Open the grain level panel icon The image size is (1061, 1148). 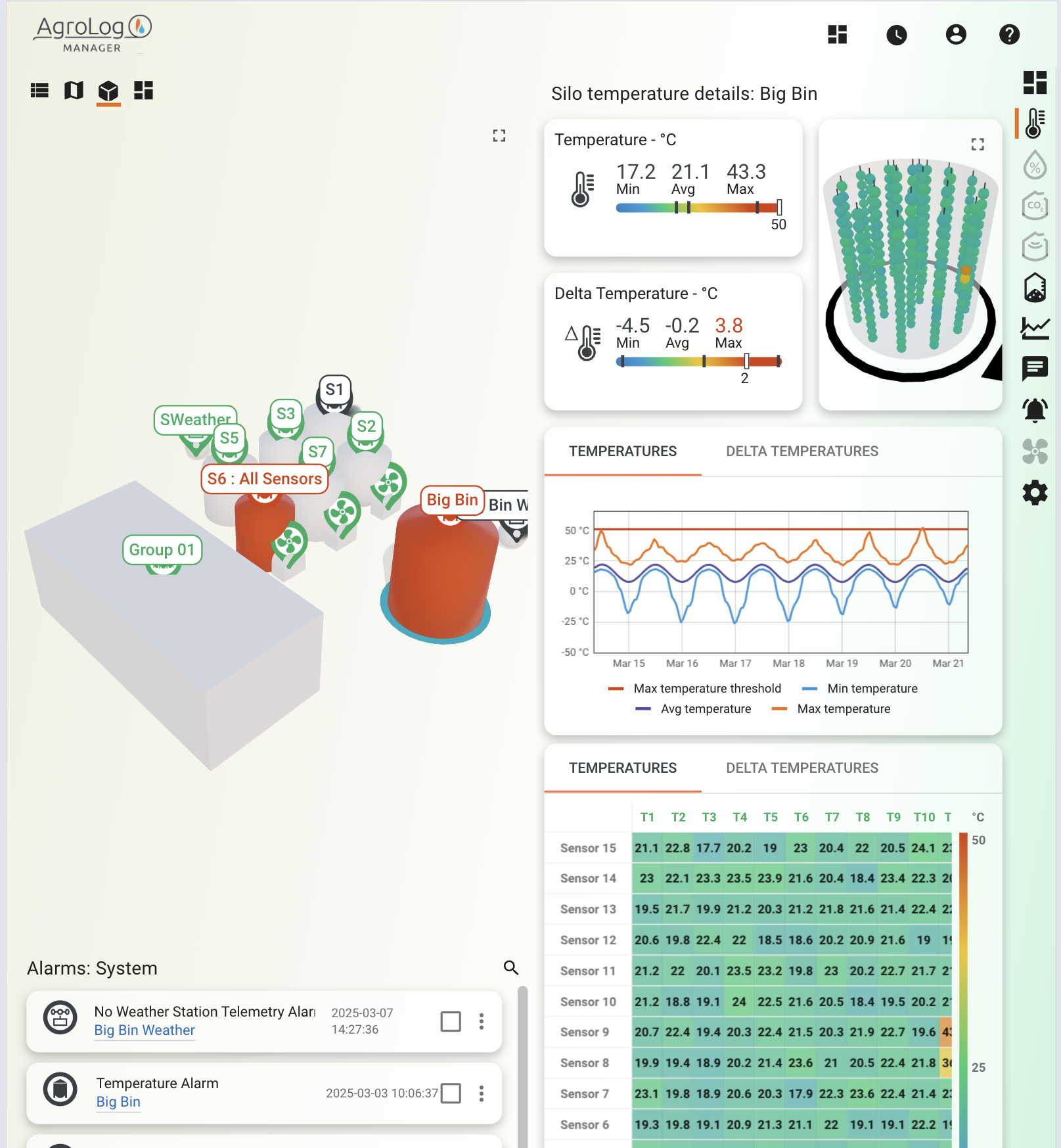1035,287
